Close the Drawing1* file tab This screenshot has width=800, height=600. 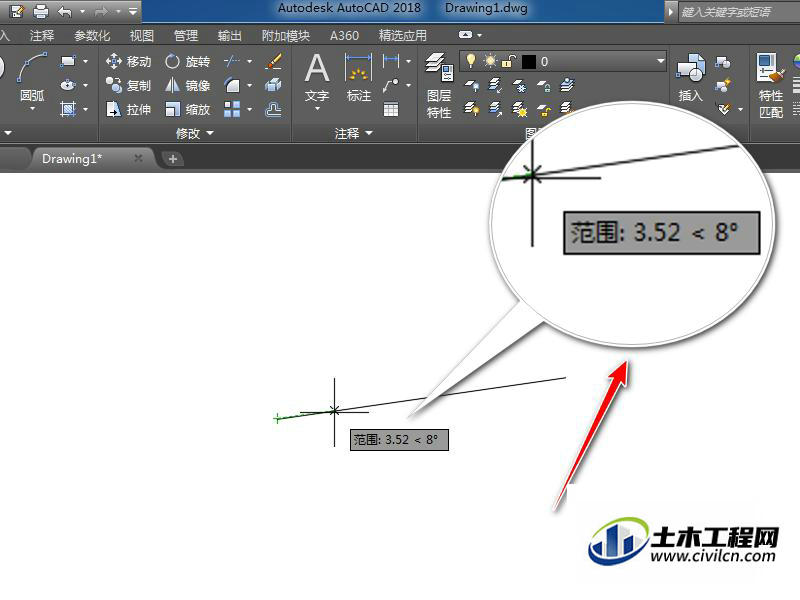[x=138, y=159]
